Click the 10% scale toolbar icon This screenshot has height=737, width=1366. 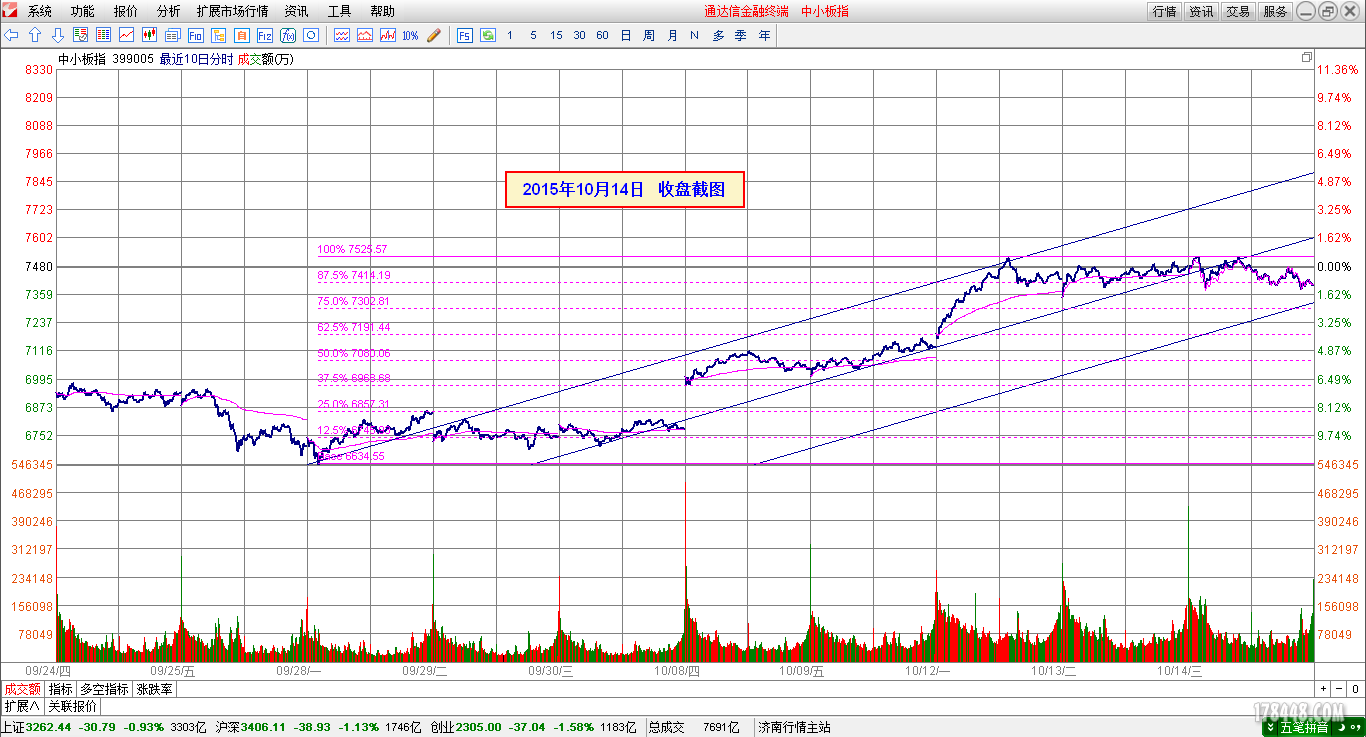[410, 35]
